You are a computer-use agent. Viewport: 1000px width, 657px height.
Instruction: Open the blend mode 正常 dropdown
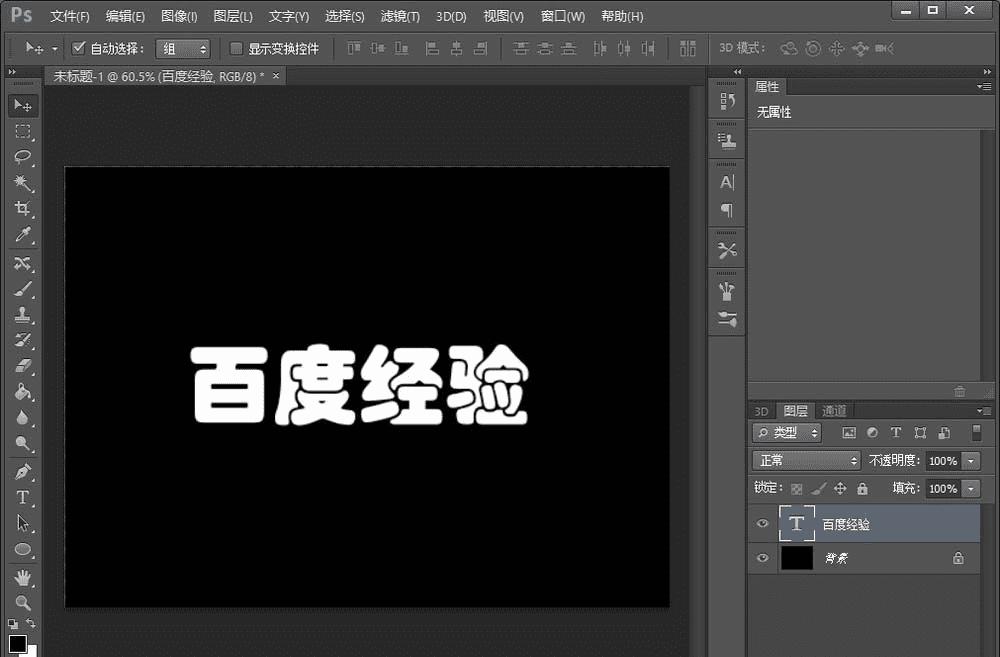pyautogui.click(x=807, y=460)
